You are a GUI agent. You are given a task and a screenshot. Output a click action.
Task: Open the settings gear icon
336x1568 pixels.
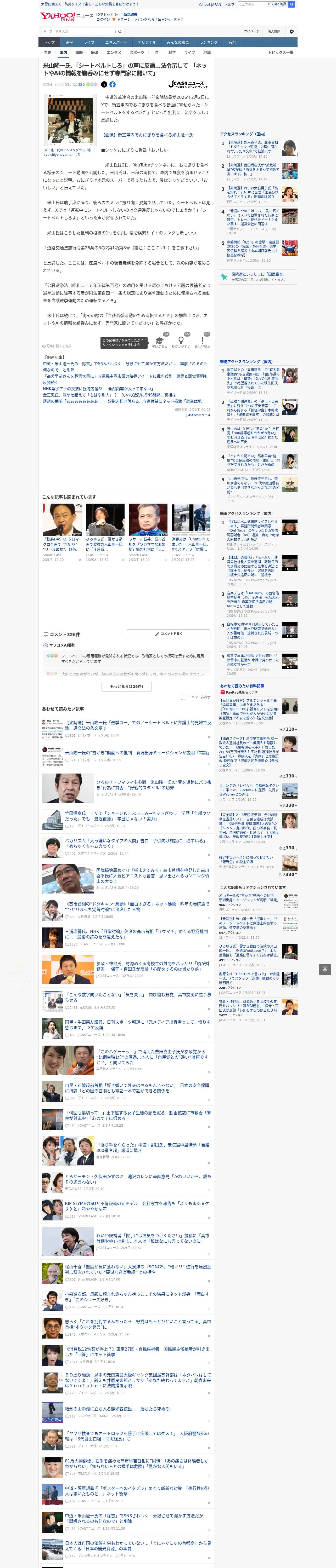(292, 31)
